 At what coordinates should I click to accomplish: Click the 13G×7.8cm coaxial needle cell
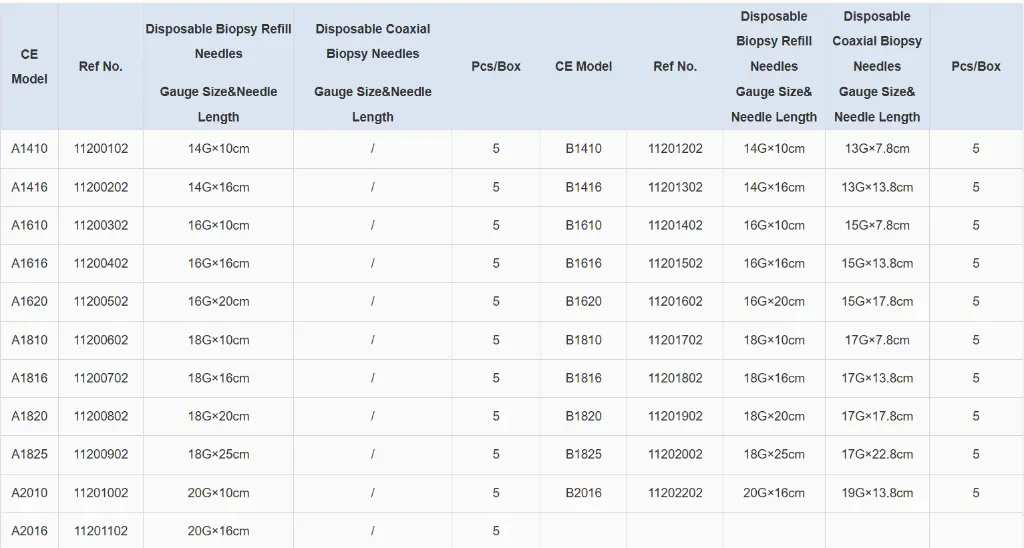877,149
